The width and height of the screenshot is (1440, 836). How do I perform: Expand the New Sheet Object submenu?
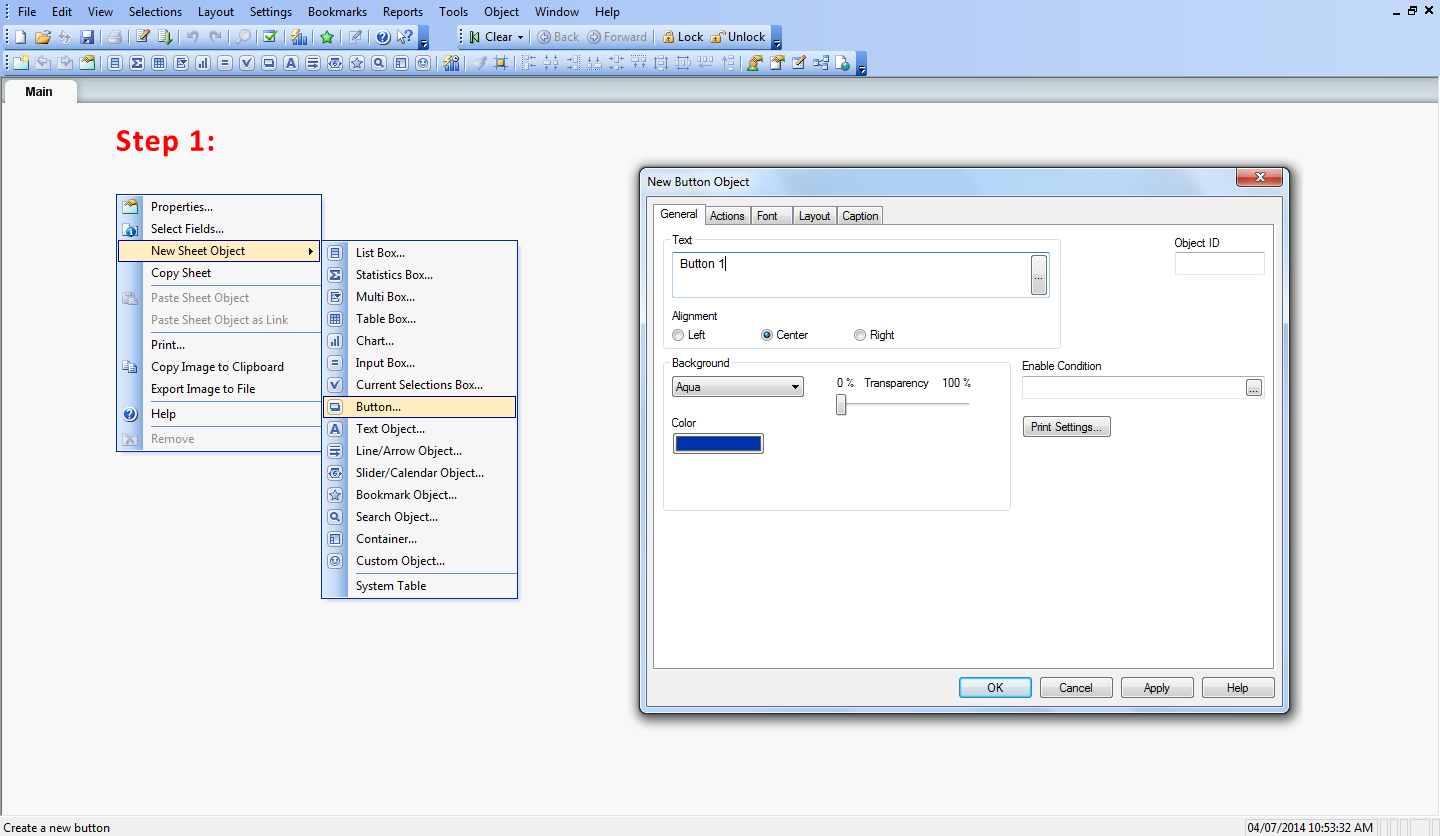pyautogui.click(x=218, y=251)
